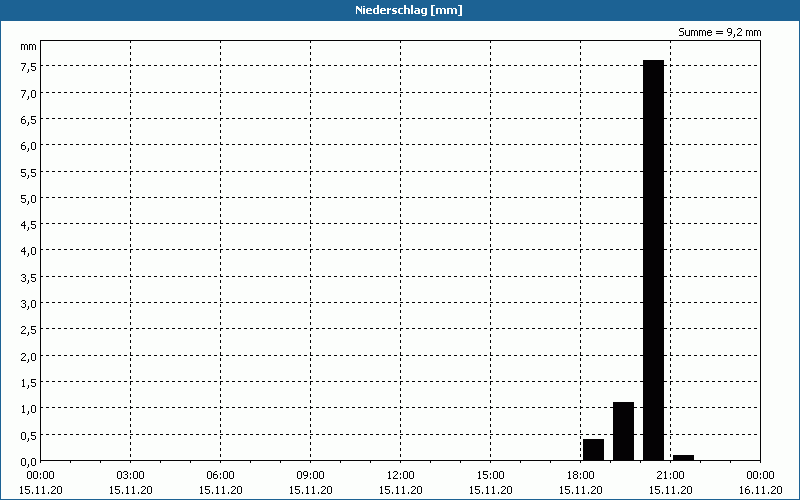Click the 15:00 time axis label
Screen dimensions: 800x500
(x=491, y=476)
